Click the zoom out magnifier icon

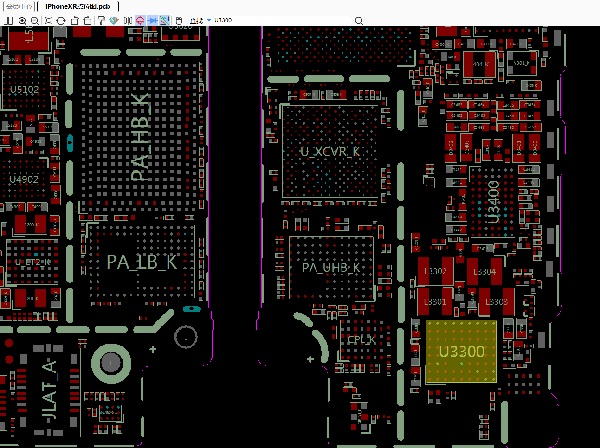(x=34, y=20)
